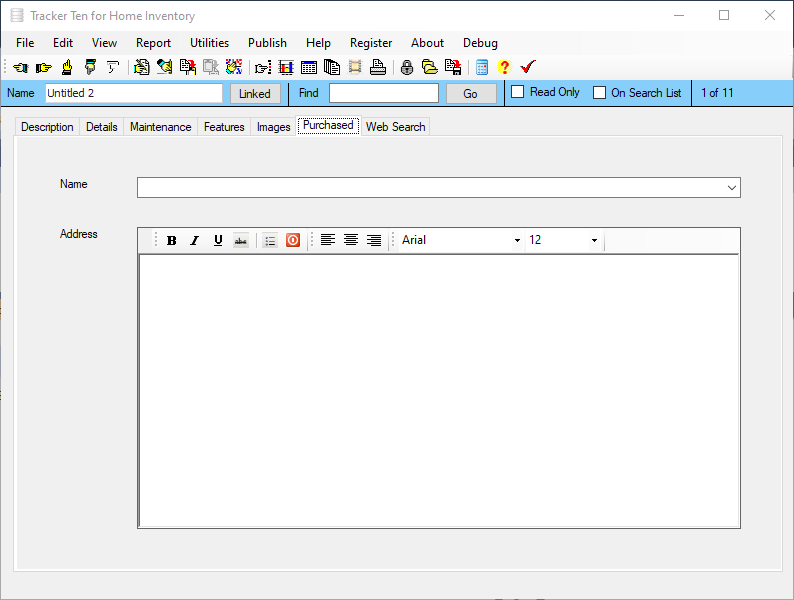
Task: Open the Report menu
Action: [153, 43]
